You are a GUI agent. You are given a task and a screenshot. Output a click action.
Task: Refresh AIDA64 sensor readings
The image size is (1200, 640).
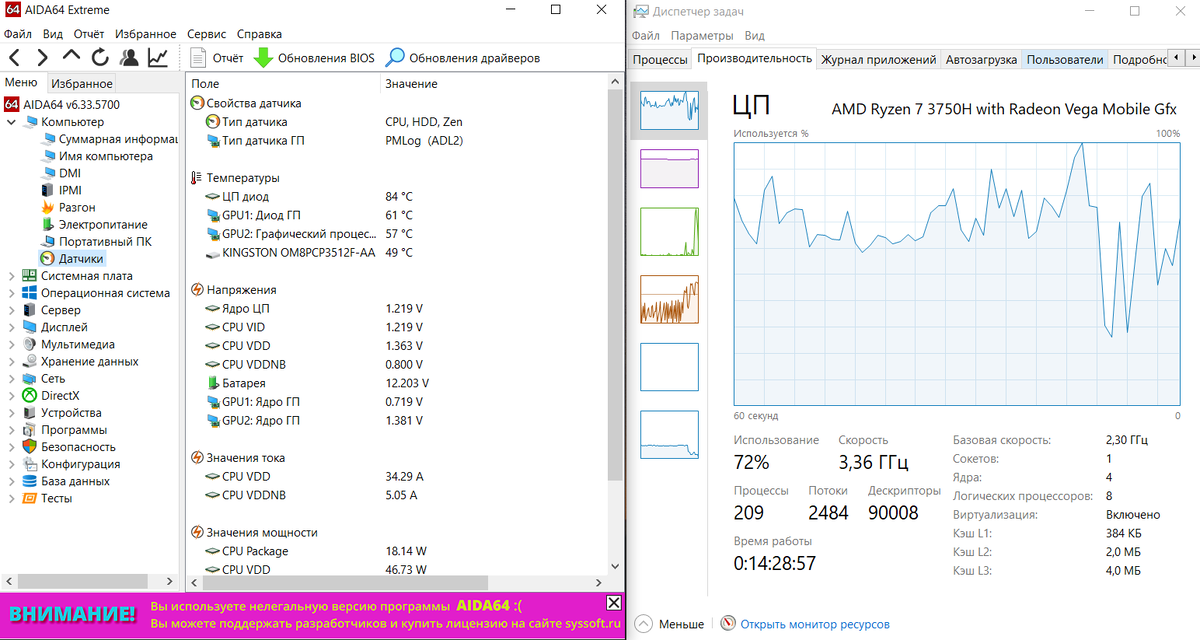point(100,58)
